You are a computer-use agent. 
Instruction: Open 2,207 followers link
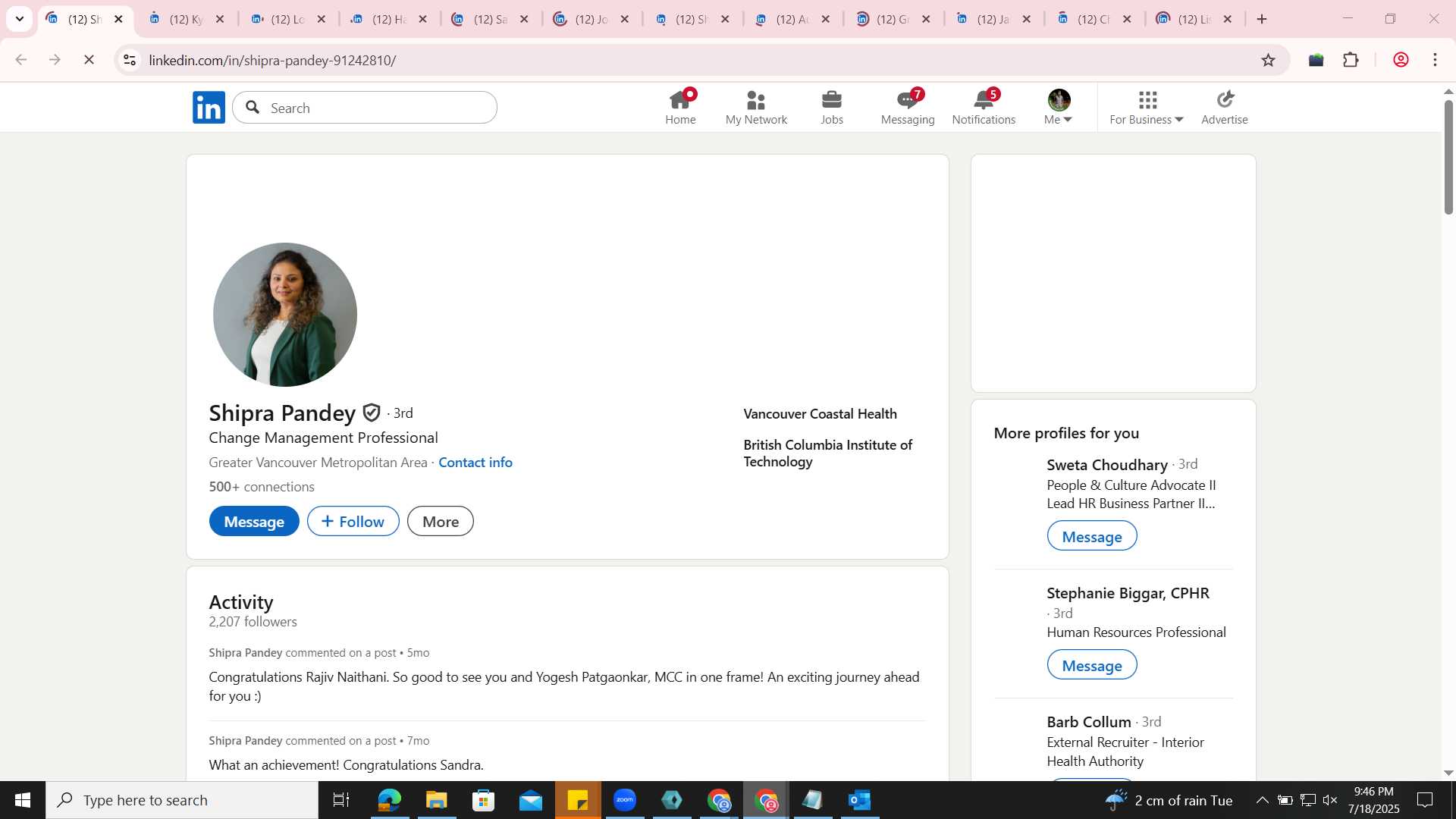[x=253, y=622]
